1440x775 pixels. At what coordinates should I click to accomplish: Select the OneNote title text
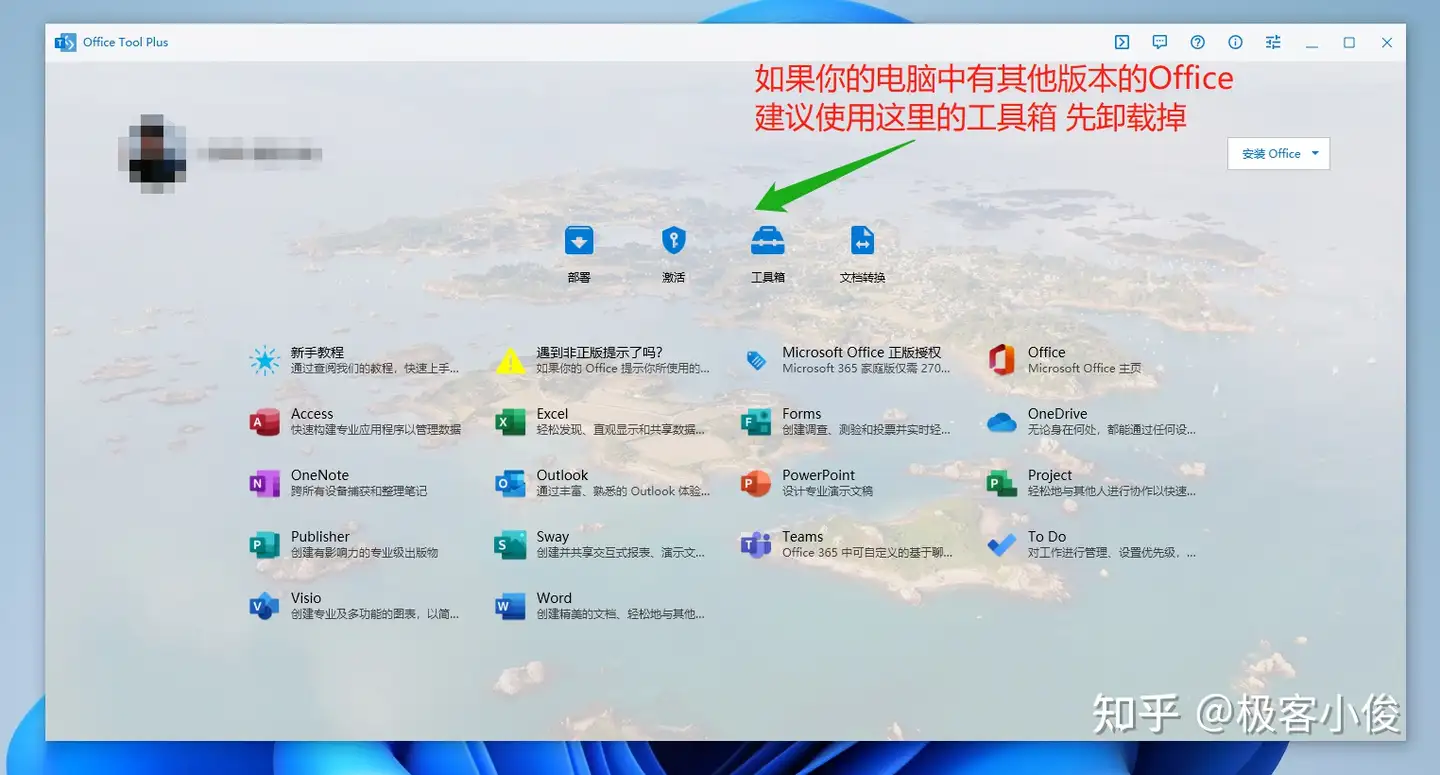point(320,475)
